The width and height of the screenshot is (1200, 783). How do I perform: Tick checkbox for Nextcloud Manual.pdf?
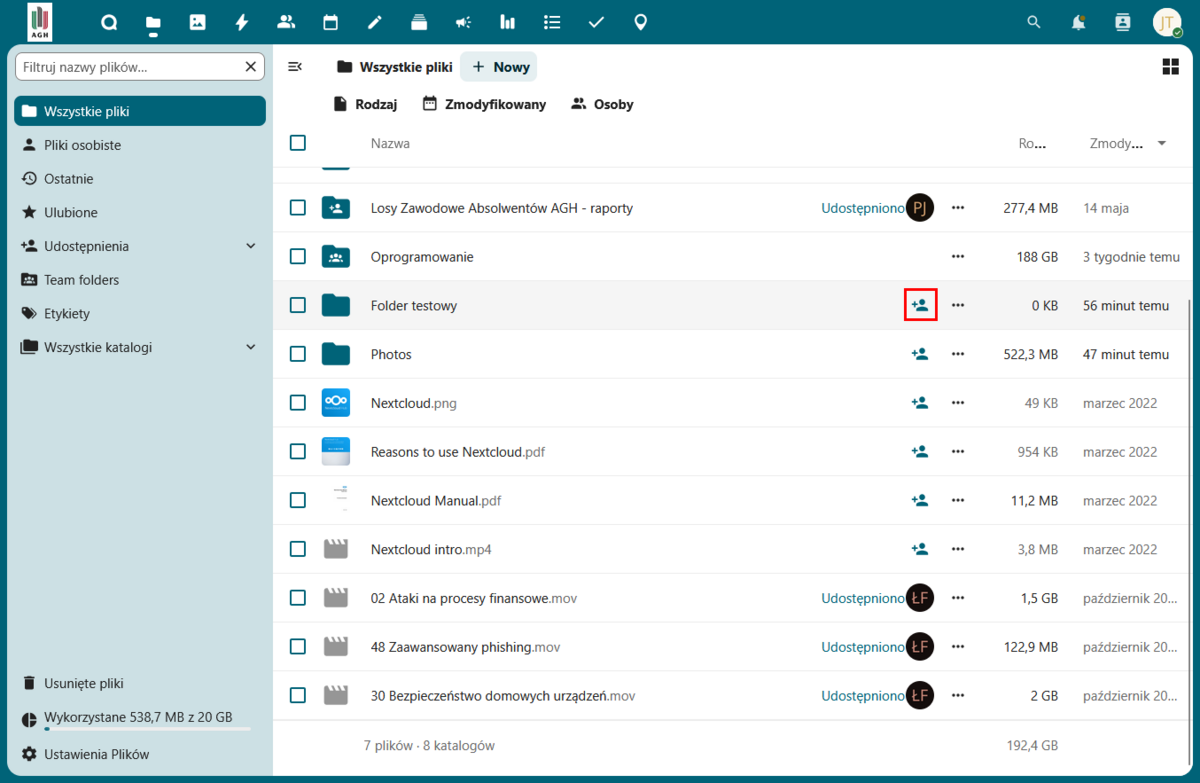tap(298, 500)
